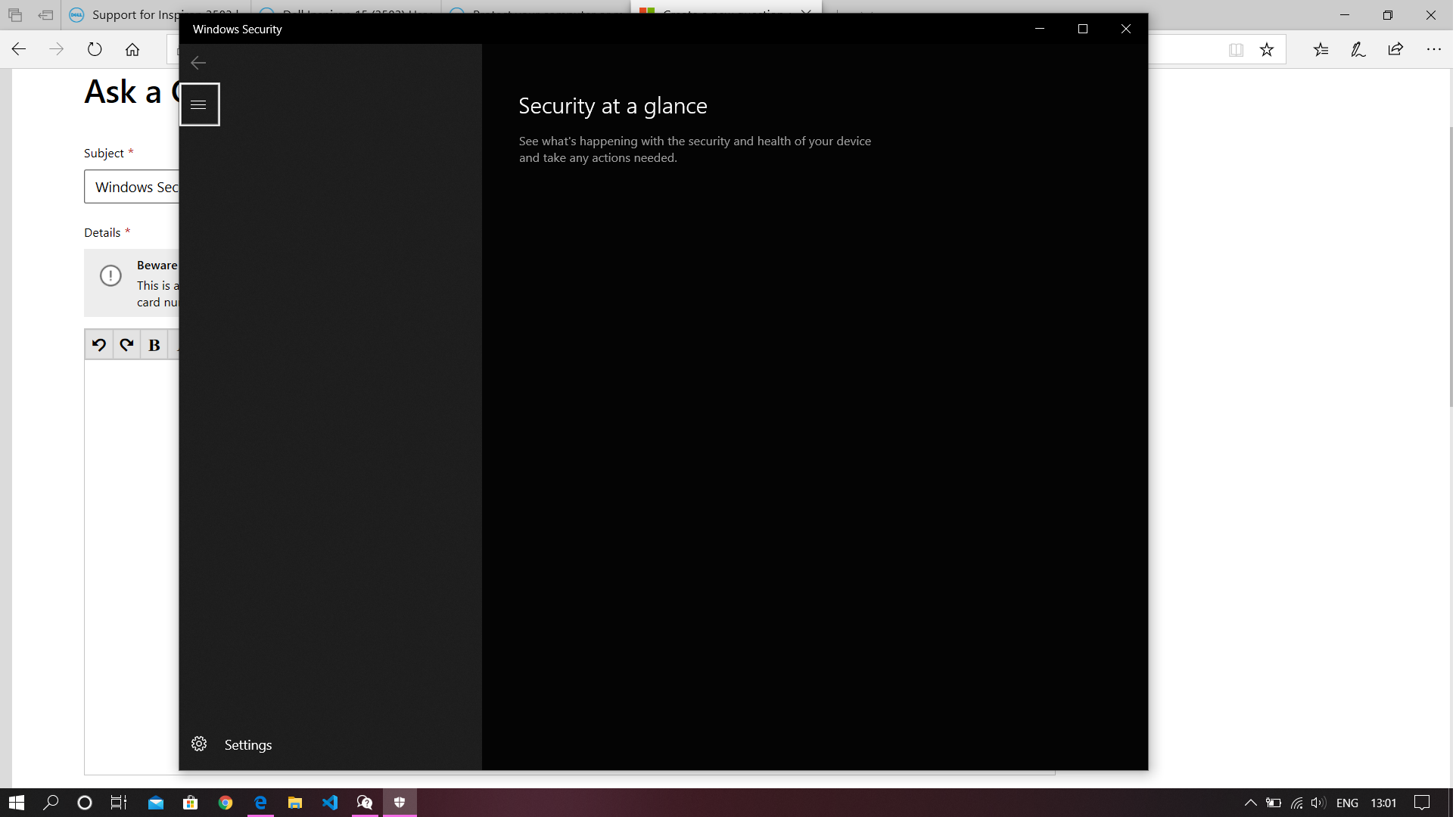
Task: Open clock showing 13:01
Action: click(x=1383, y=803)
